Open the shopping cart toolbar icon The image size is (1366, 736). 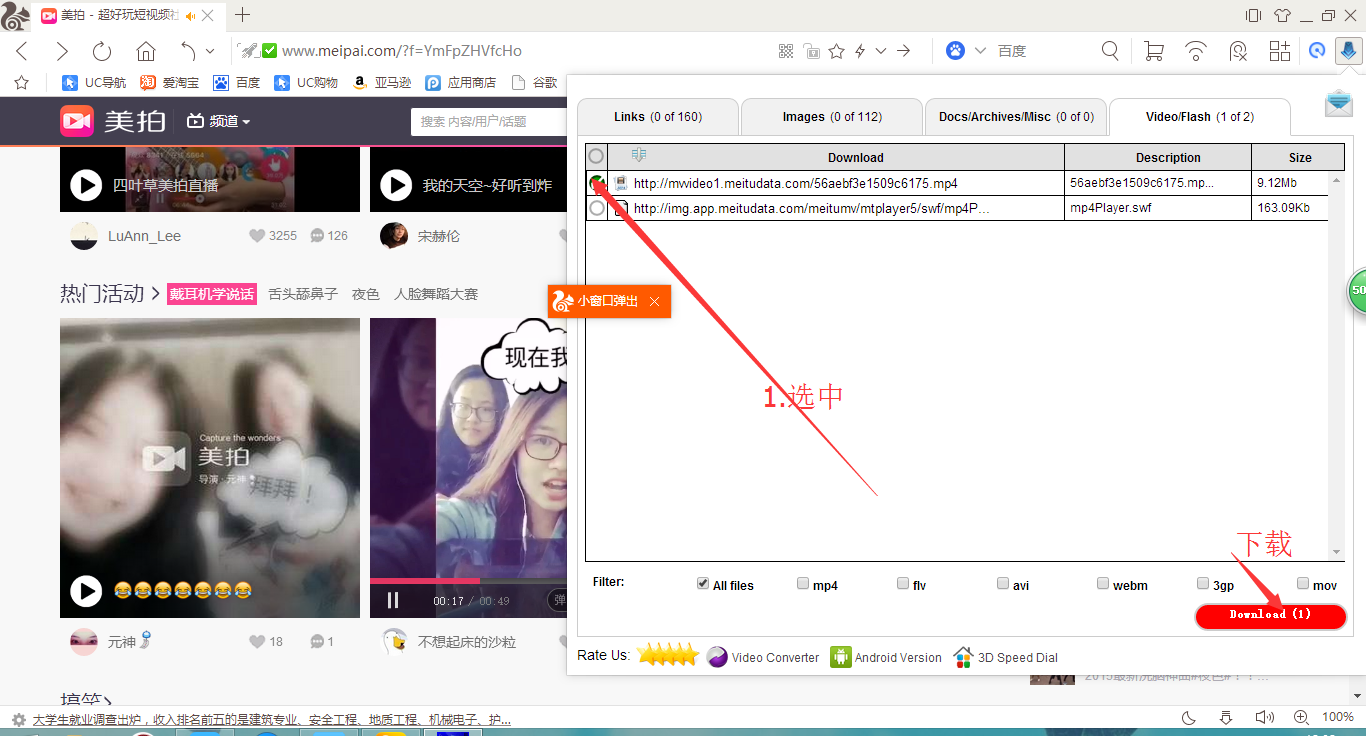1153,51
